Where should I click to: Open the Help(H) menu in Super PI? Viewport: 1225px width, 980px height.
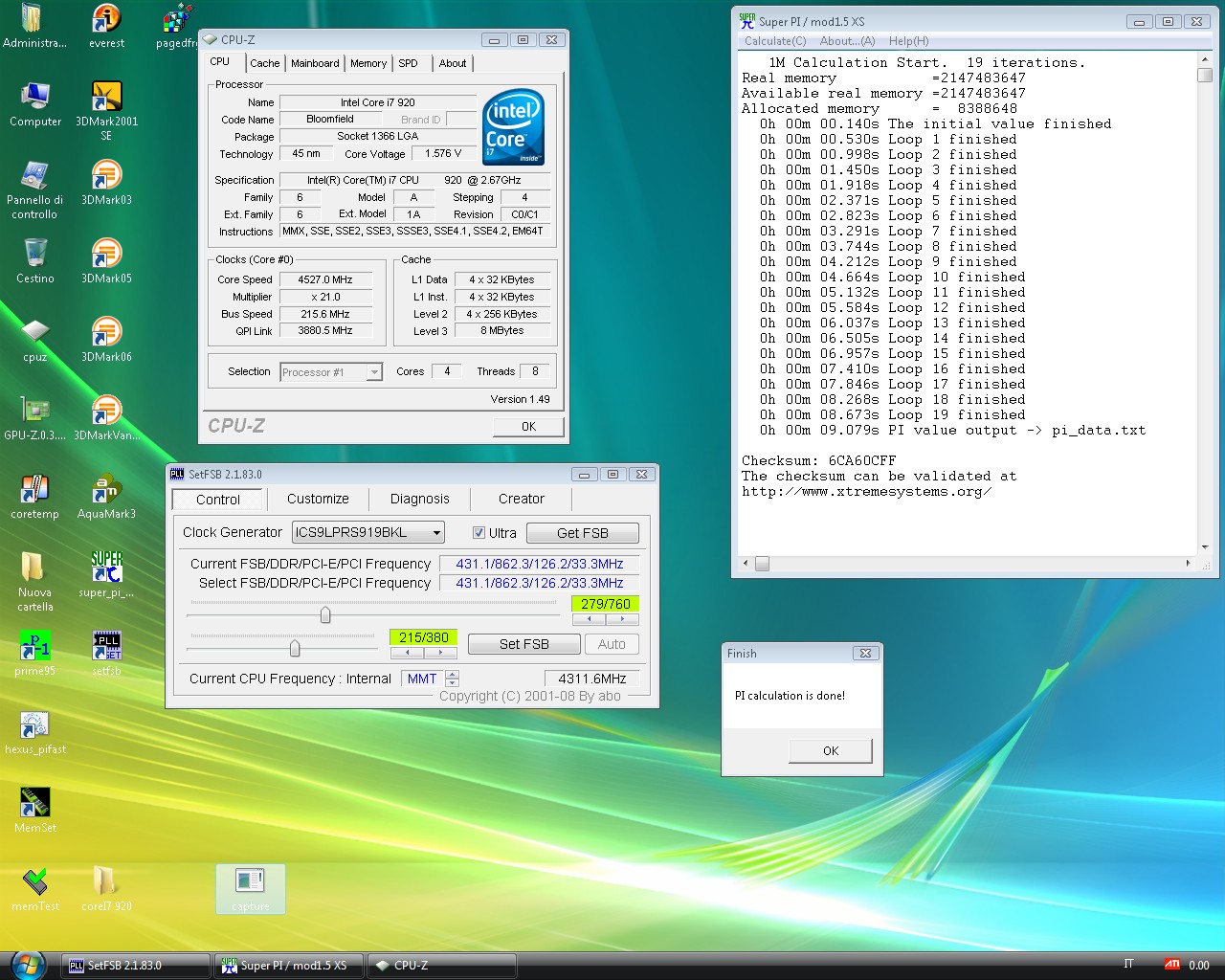click(908, 41)
